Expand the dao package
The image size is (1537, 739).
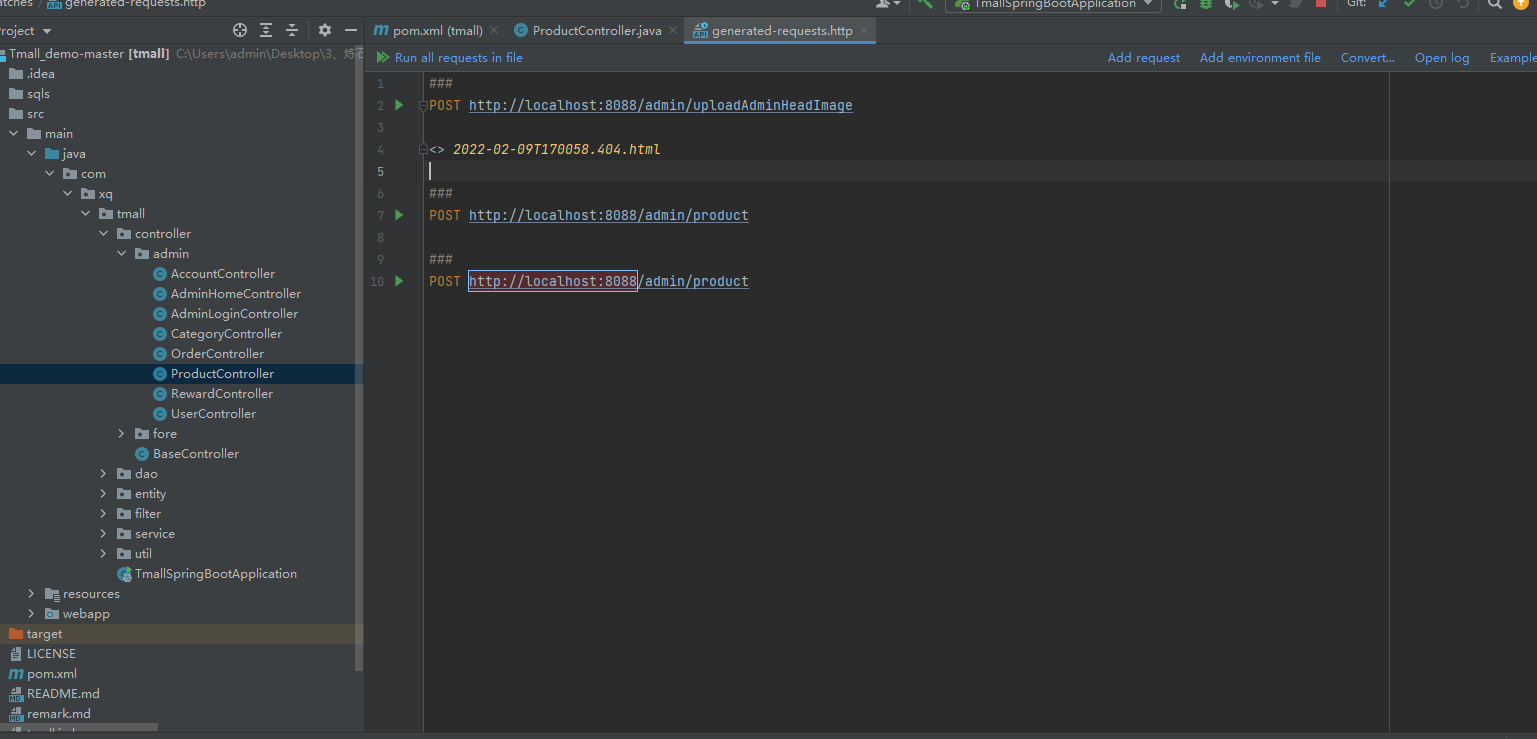click(x=104, y=474)
